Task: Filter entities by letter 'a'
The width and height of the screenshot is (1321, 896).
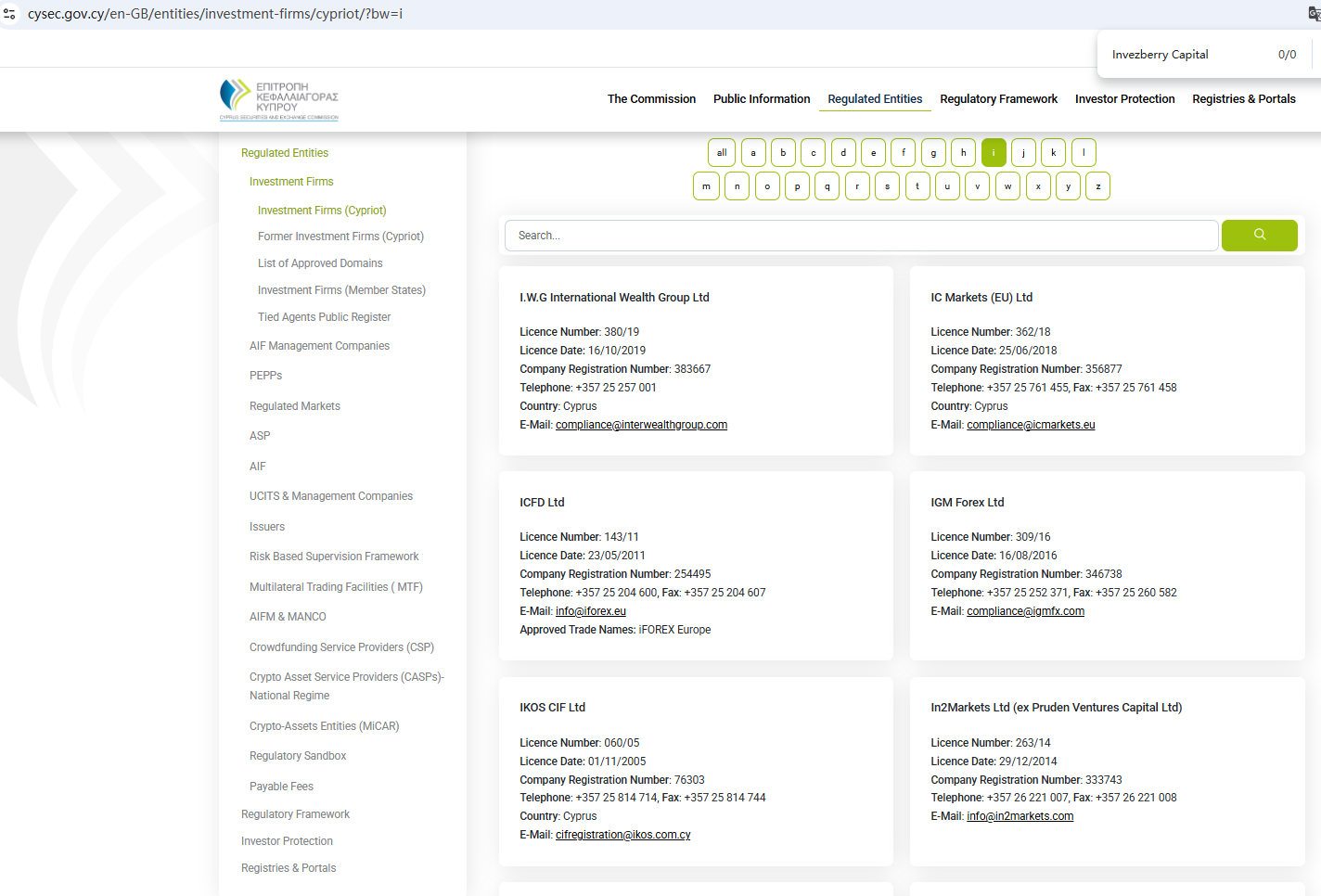Action: pos(752,153)
